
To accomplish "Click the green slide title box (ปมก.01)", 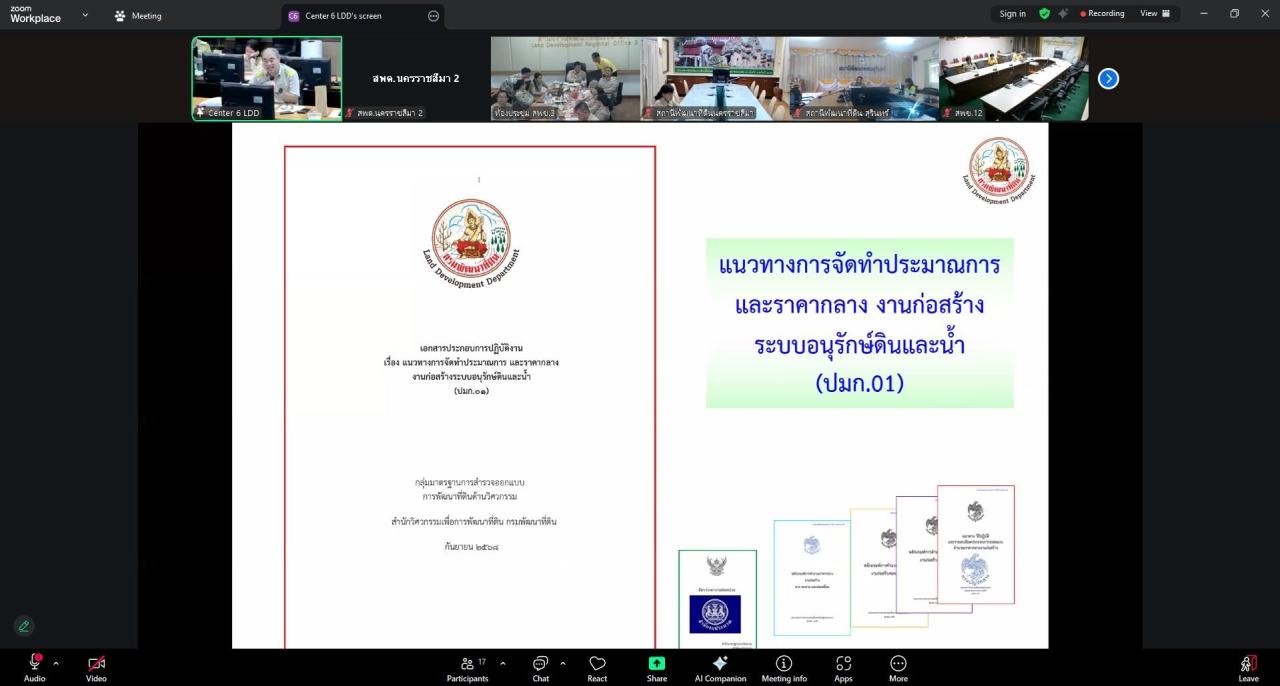I will [860, 322].
